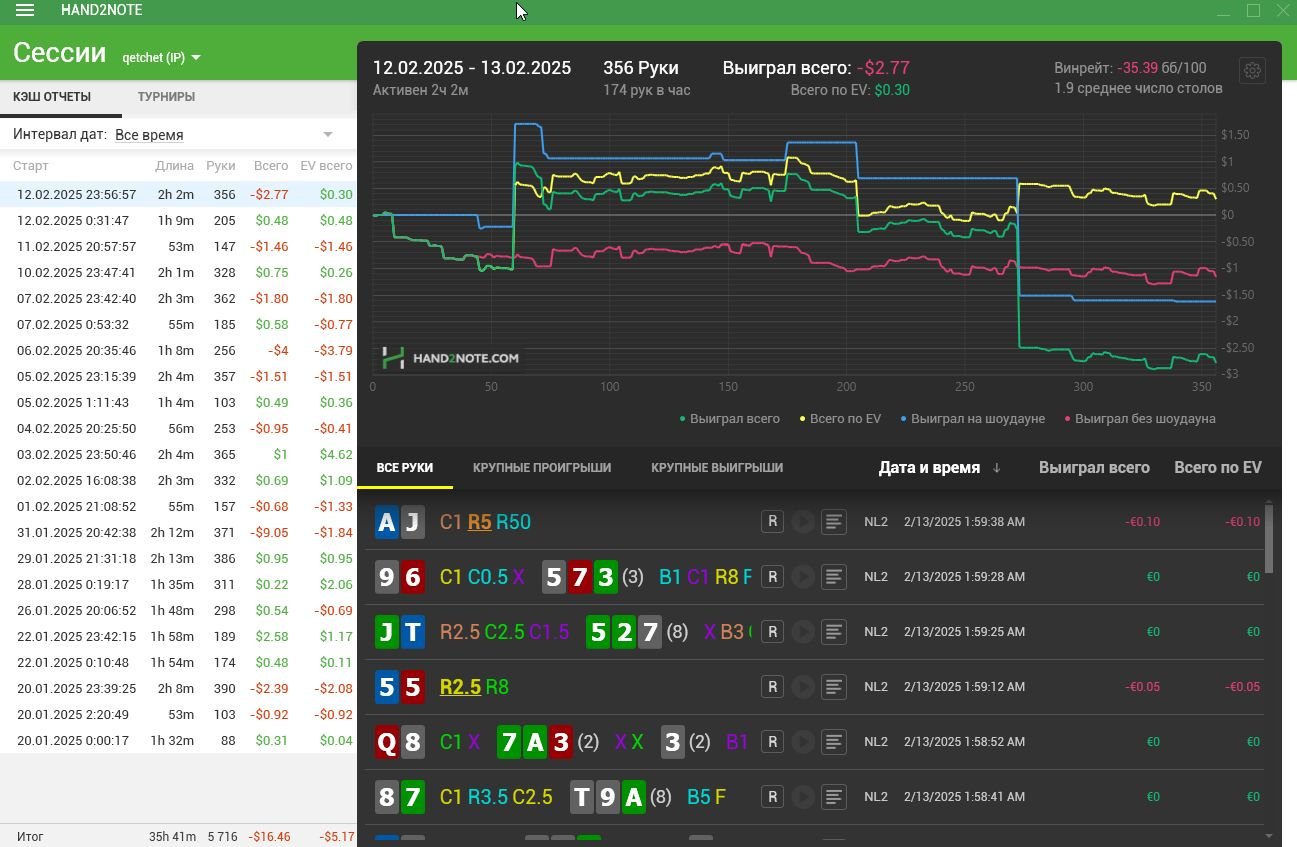Viewport: 1297px width, 847px height.
Task: Switch to the ТУРНИРЫ tab
Action: (166, 97)
